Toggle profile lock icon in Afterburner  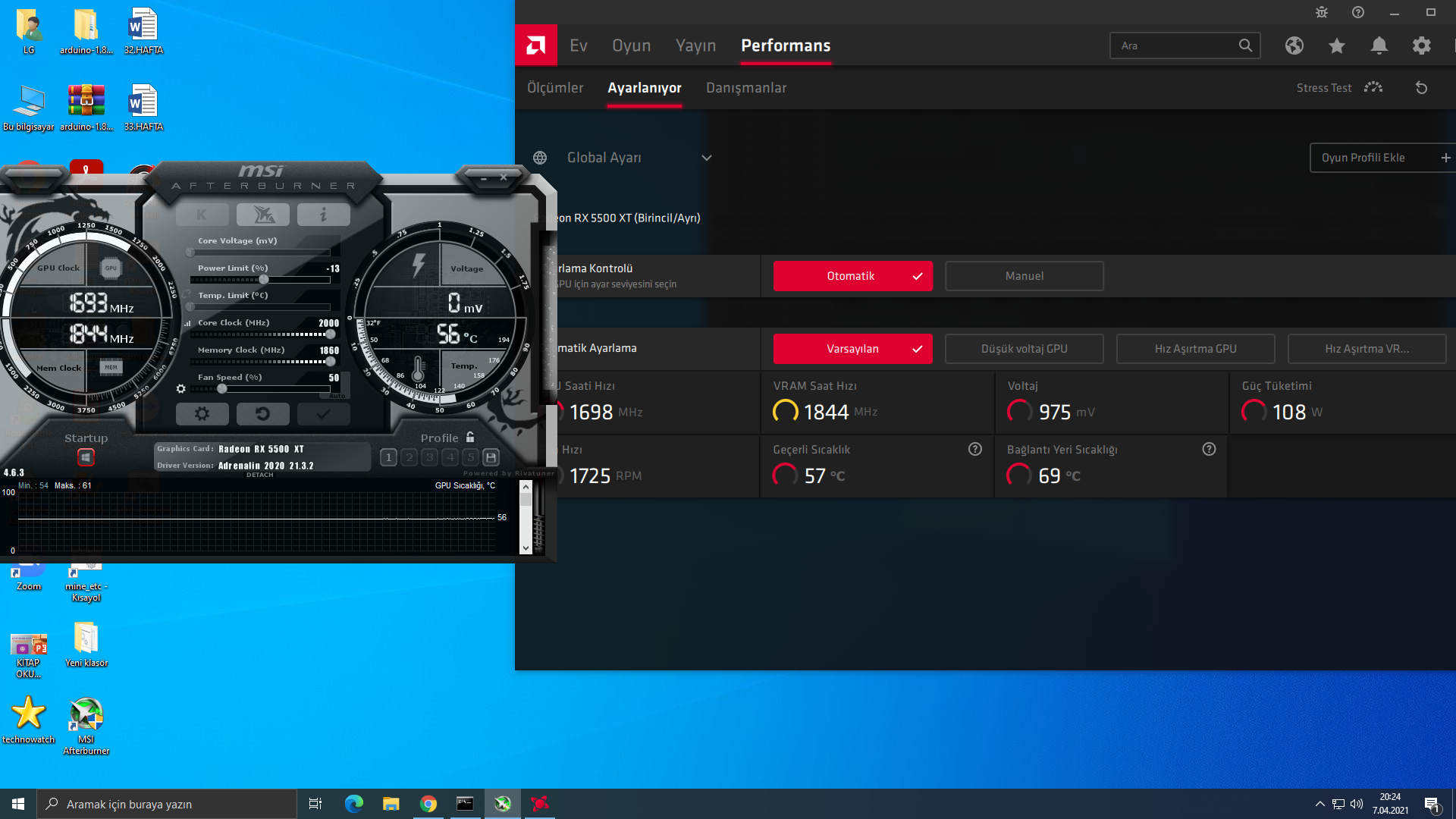coord(470,438)
